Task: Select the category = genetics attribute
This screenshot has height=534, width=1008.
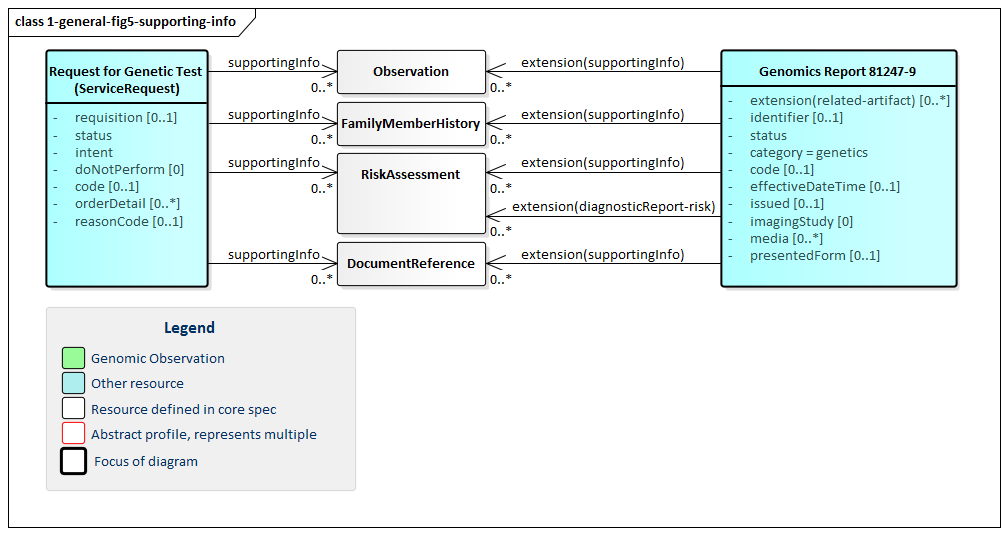Action: pos(808,153)
